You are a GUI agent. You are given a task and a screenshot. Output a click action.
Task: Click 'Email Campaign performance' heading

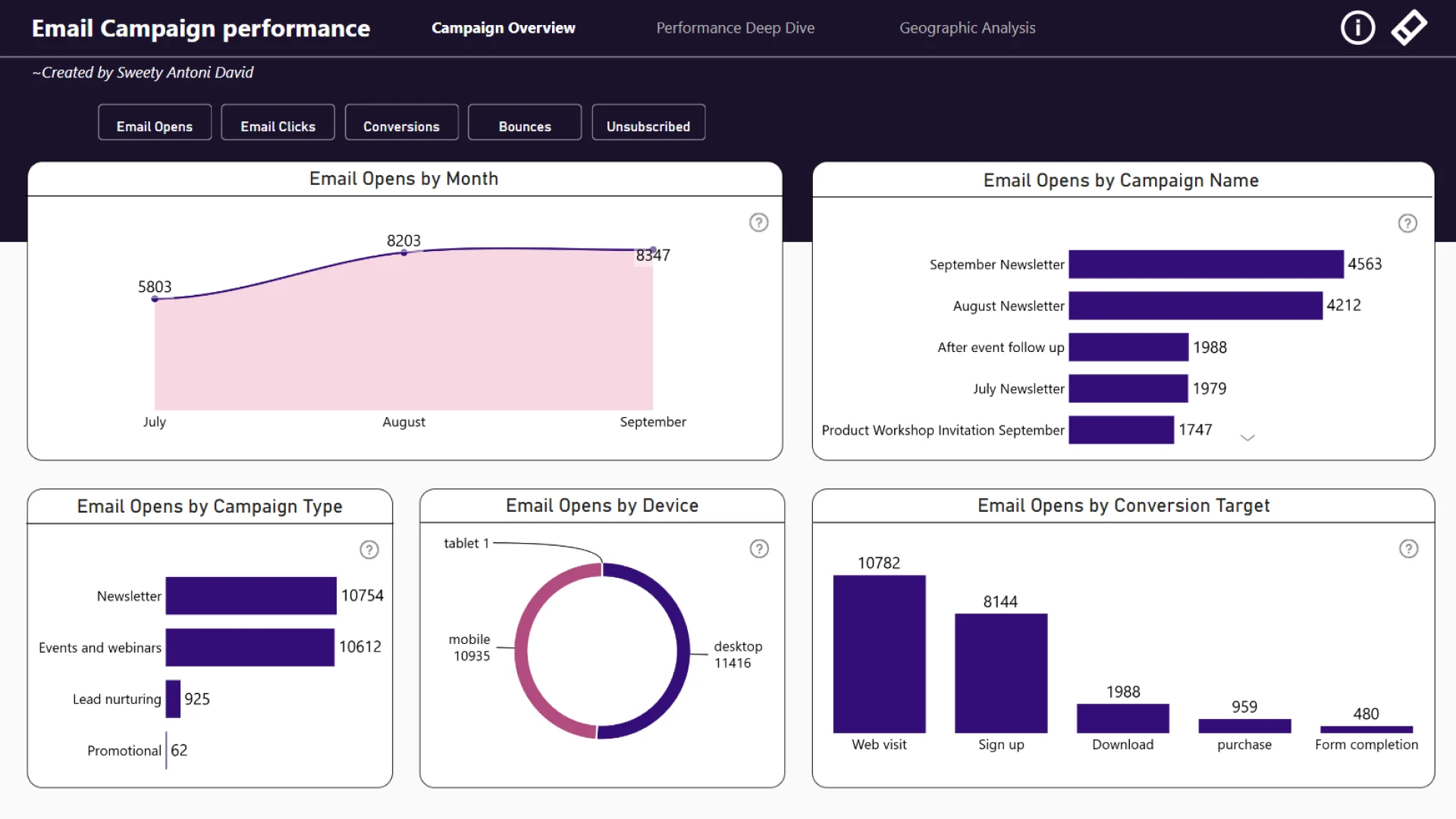tap(201, 29)
